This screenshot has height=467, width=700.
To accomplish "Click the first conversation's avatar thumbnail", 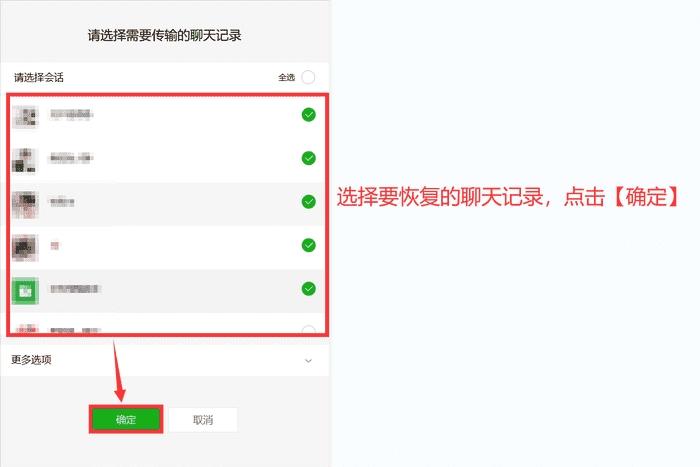I will [x=25, y=117].
